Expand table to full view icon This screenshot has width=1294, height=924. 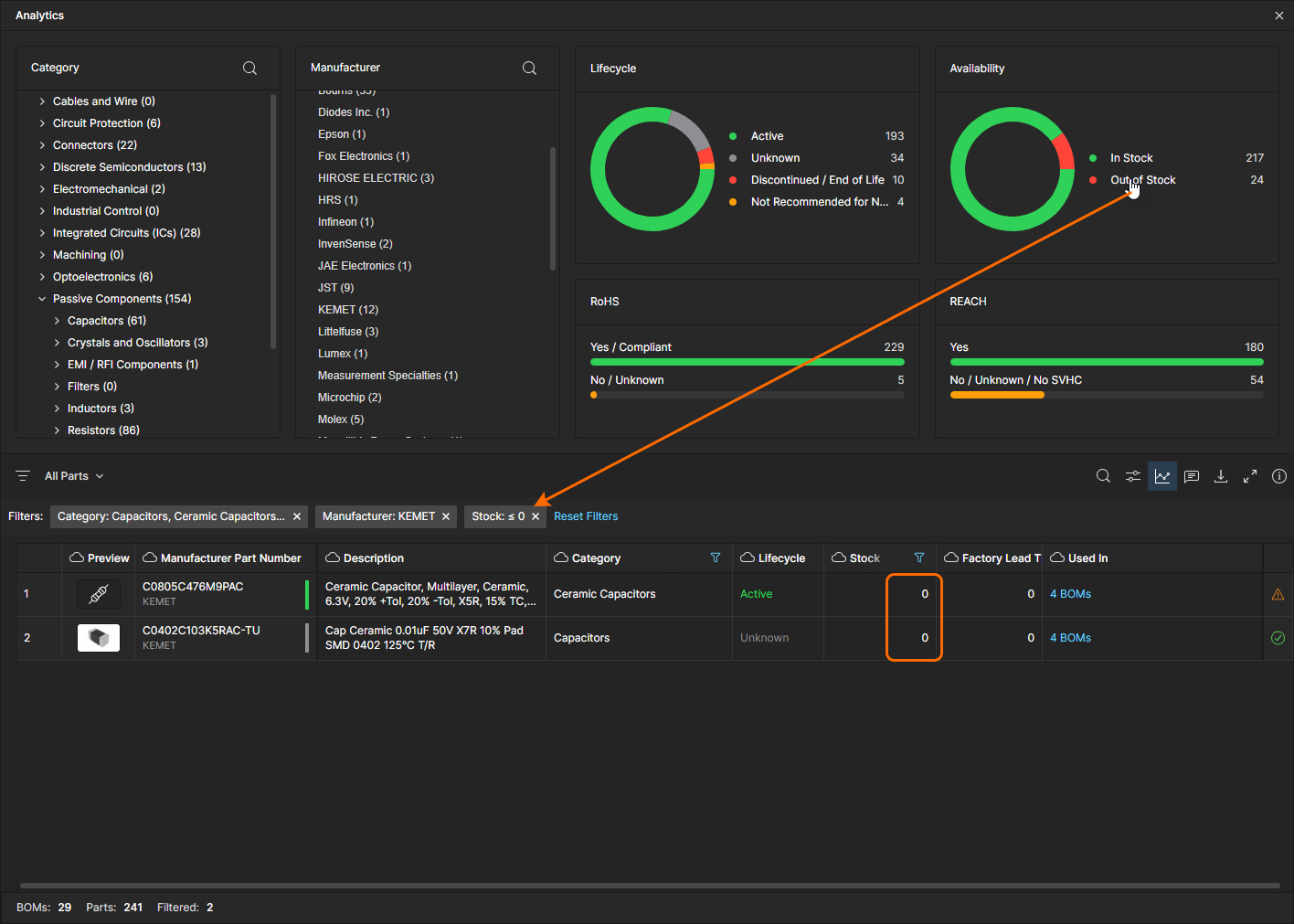1249,476
